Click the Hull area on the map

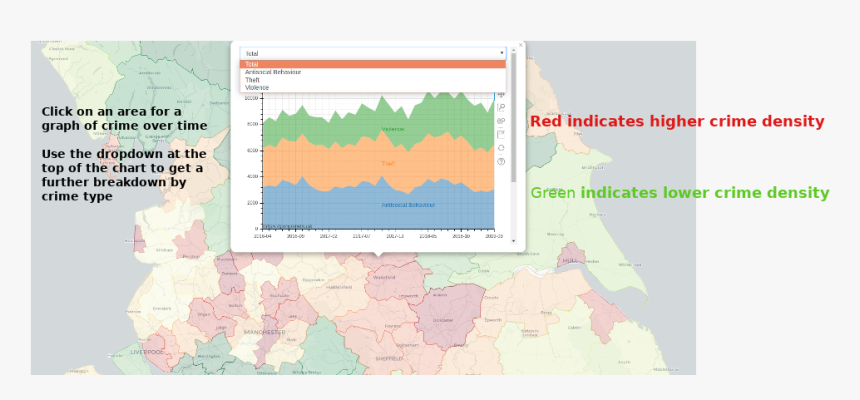click(571, 258)
